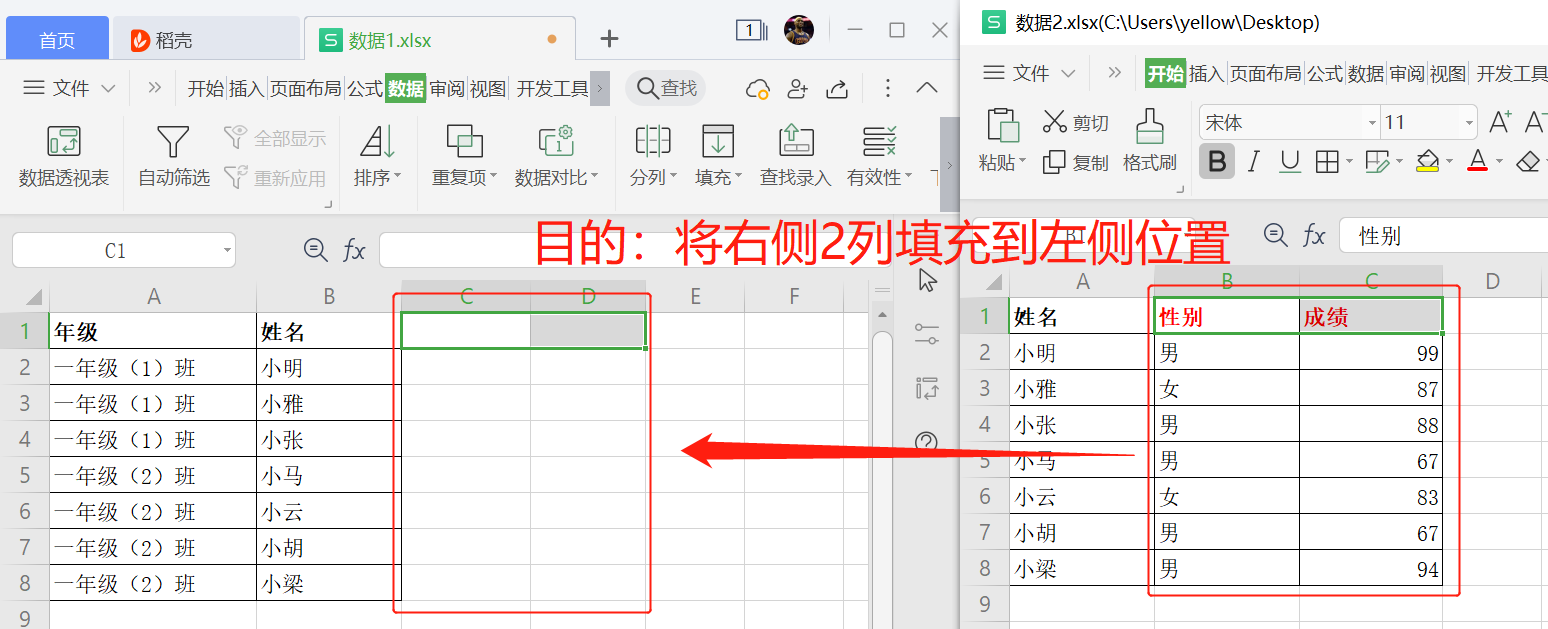The width and height of the screenshot is (1548, 629).
Task: Open the 有效性 dropdown
Action: click(x=879, y=178)
